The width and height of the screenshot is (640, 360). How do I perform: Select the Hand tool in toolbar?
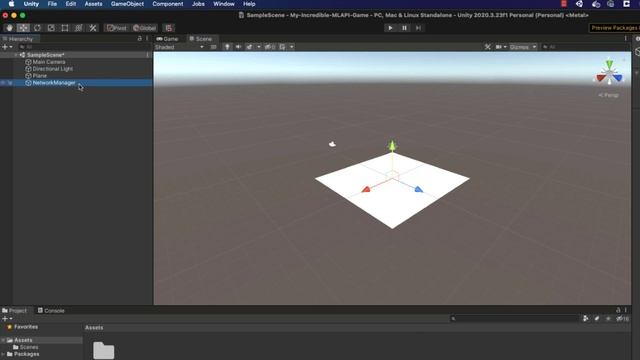9,28
